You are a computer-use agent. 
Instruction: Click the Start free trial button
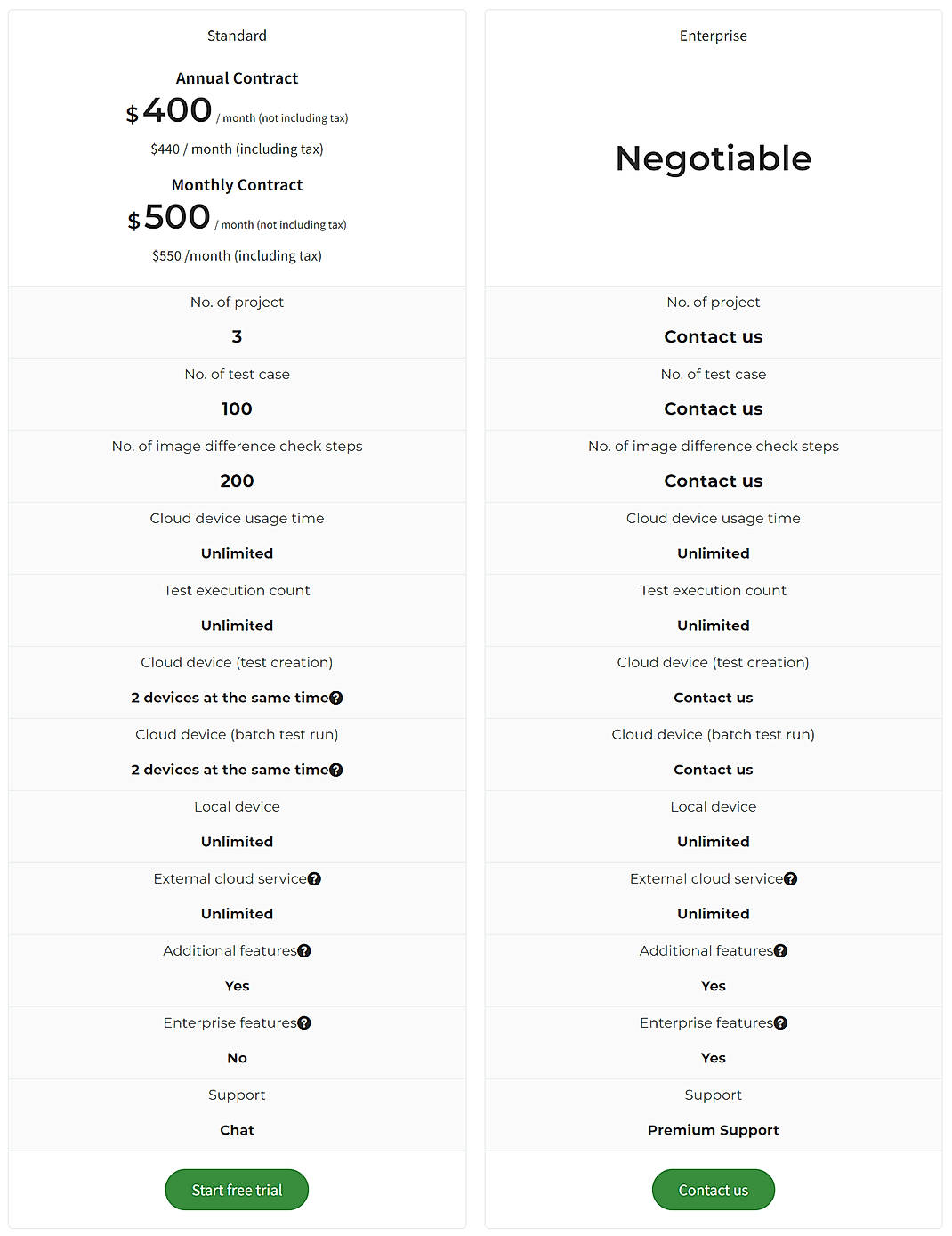[236, 1190]
